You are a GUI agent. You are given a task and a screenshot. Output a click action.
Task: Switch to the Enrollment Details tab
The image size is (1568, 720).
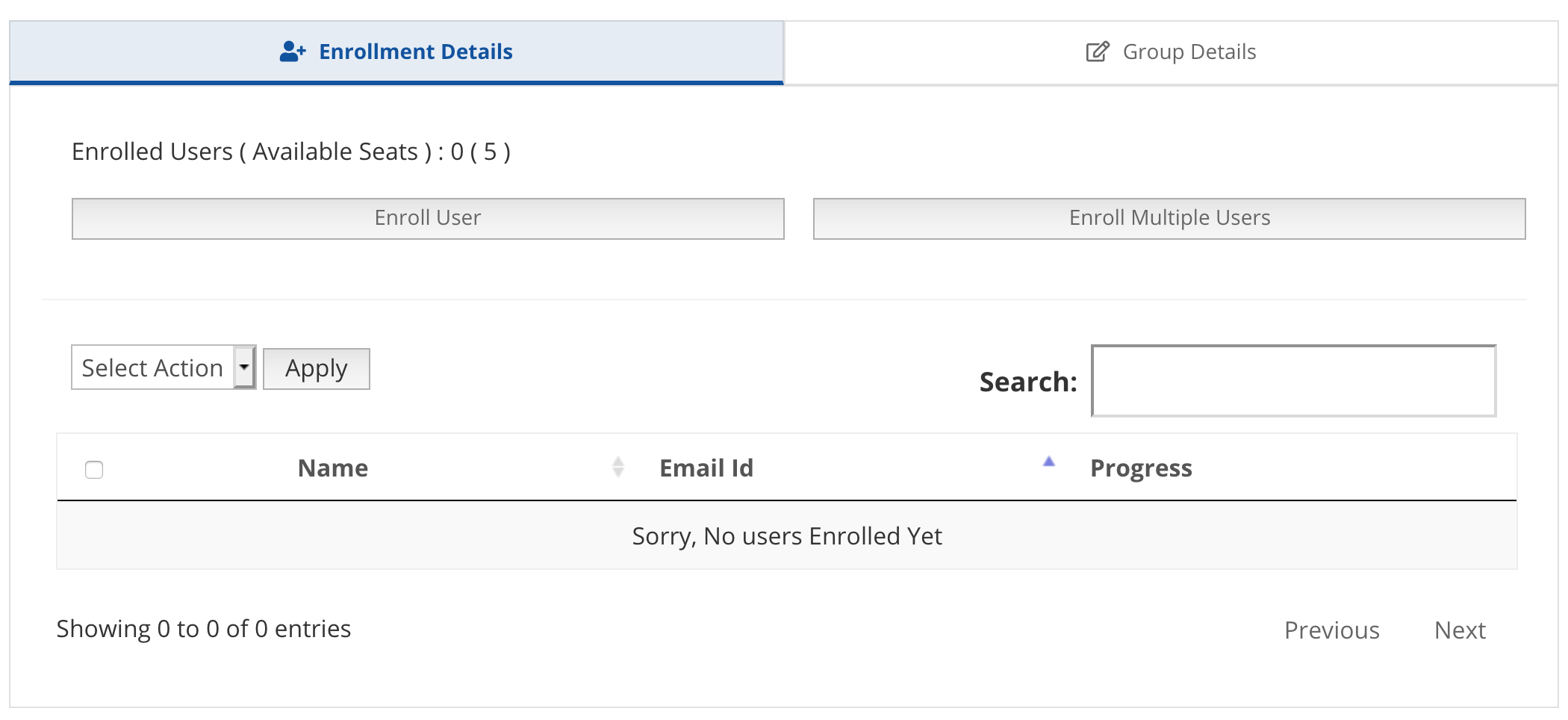396,52
